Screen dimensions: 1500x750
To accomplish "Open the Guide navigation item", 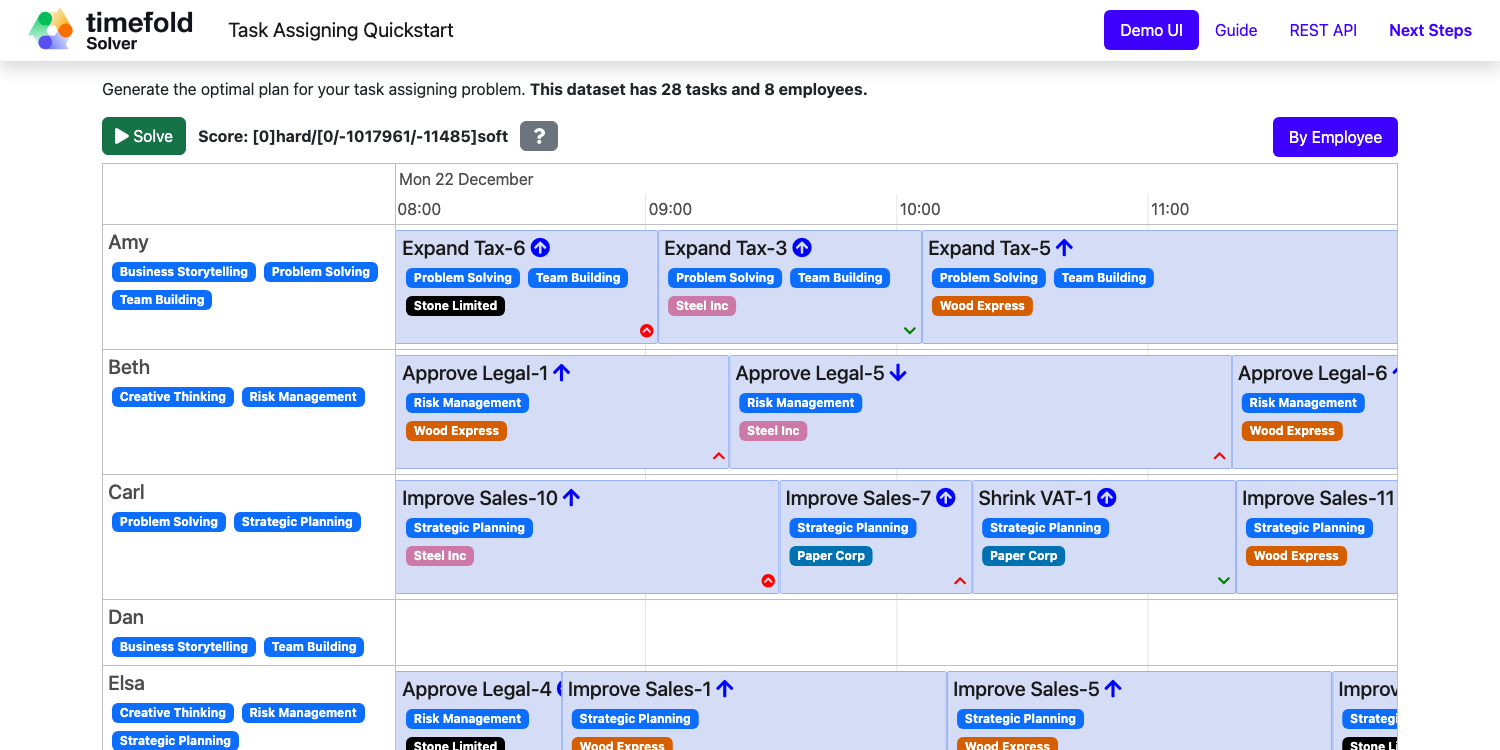I will click(x=1236, y=30).
